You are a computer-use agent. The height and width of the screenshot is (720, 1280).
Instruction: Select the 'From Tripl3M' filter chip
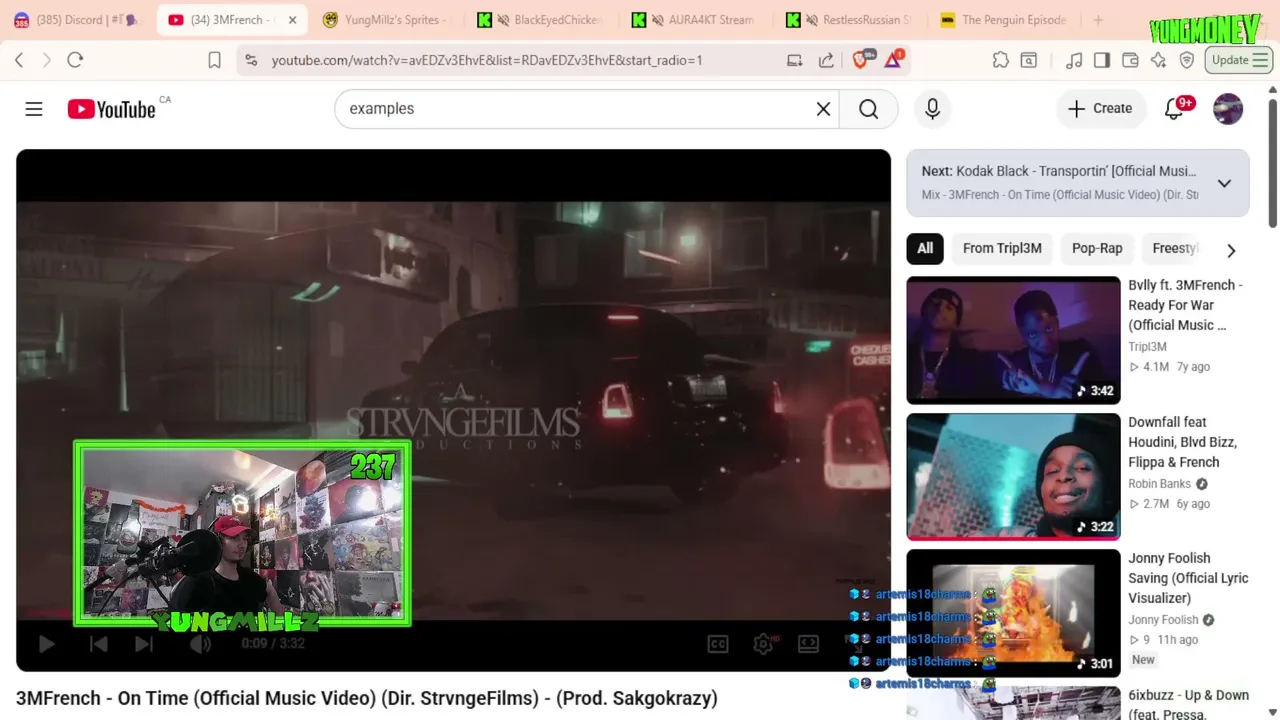click(1002, 248)
